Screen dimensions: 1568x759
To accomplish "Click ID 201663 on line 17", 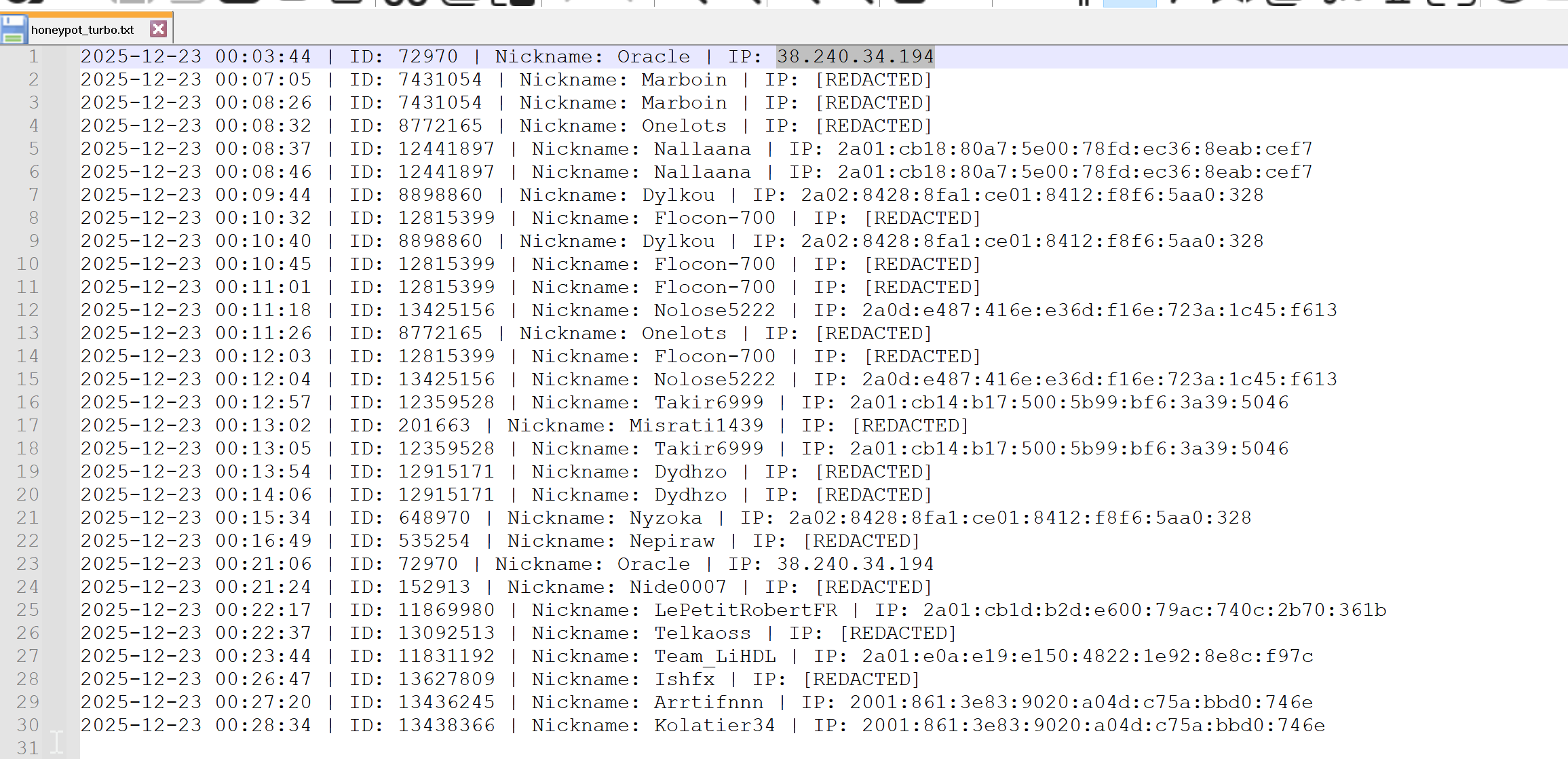I will pyautogui.click(x=434, y=426).
